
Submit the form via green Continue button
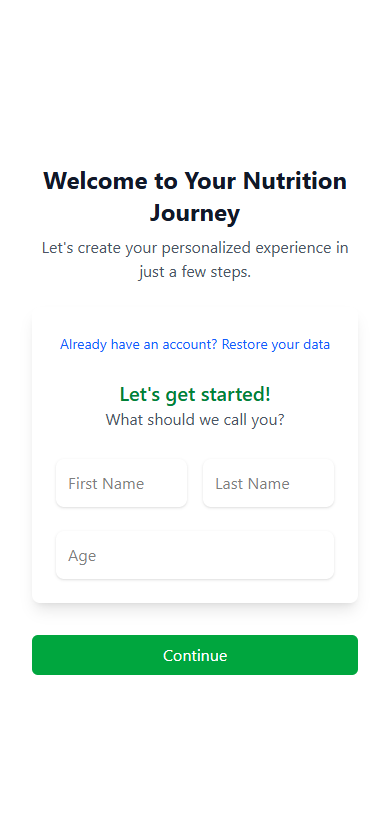point(195,655)
